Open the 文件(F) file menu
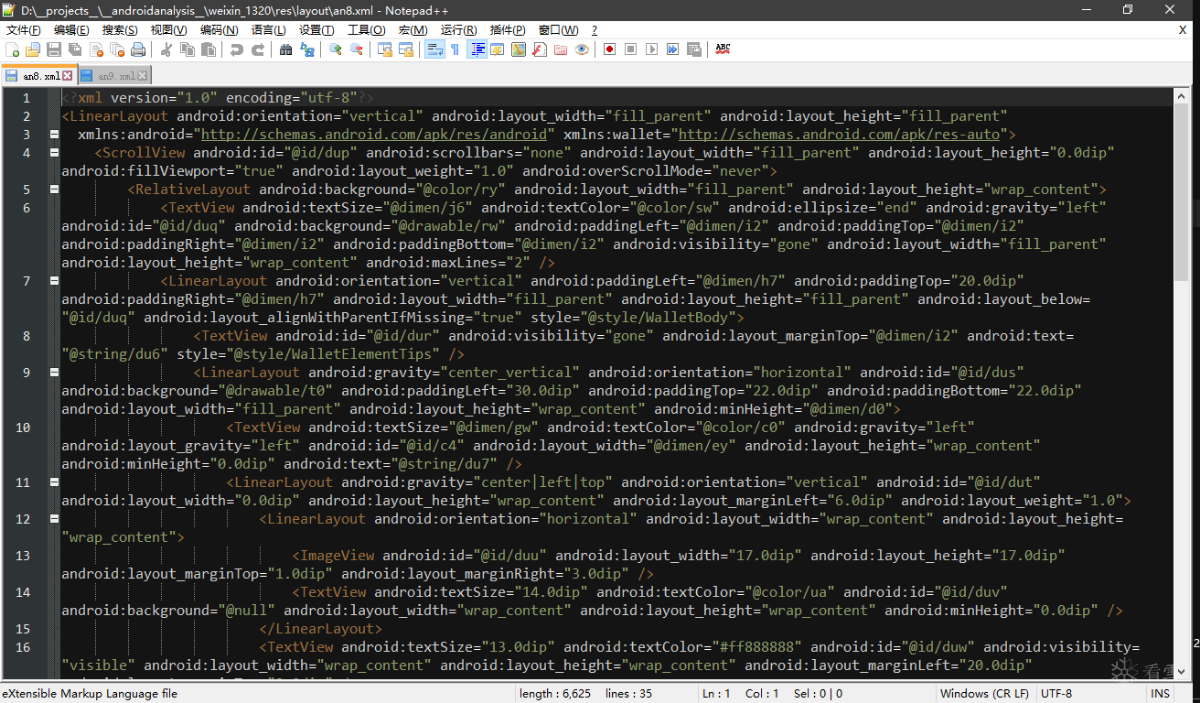This screenshot has width=1200, height=703. coord(23,30)
